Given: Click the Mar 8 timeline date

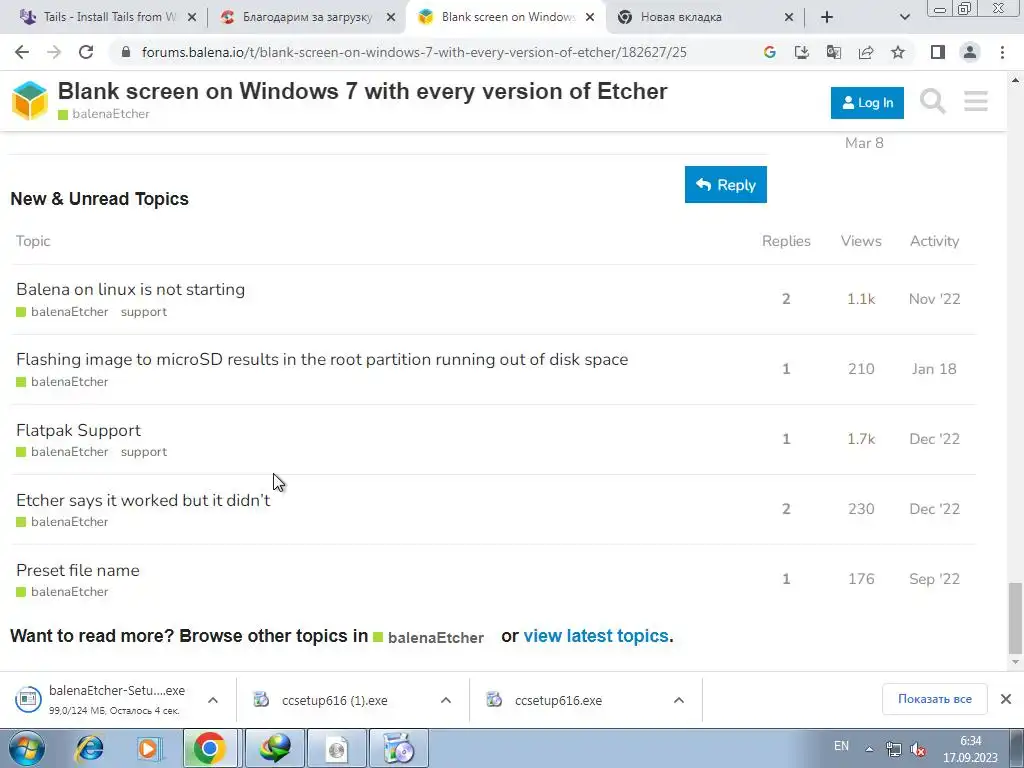Looking at the screenshot, I should [864, 143].
